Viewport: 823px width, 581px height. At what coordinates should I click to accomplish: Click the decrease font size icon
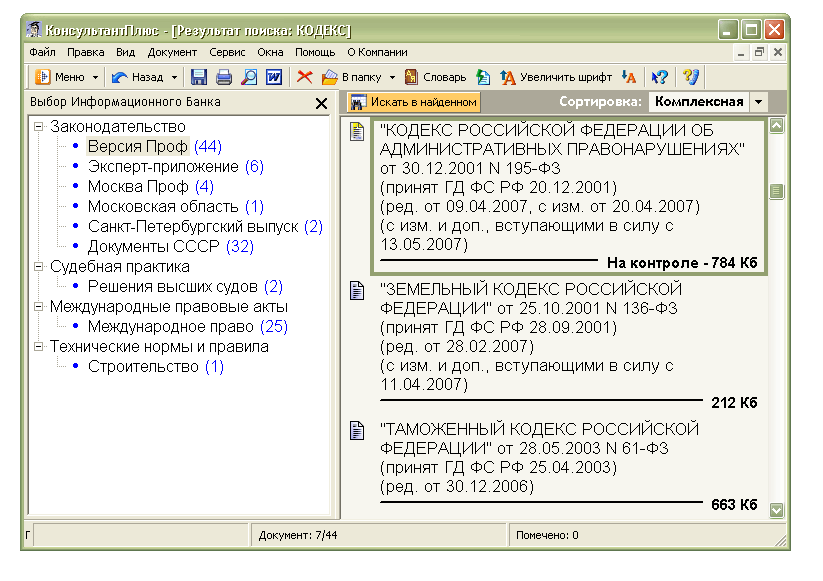coord(629,77)
